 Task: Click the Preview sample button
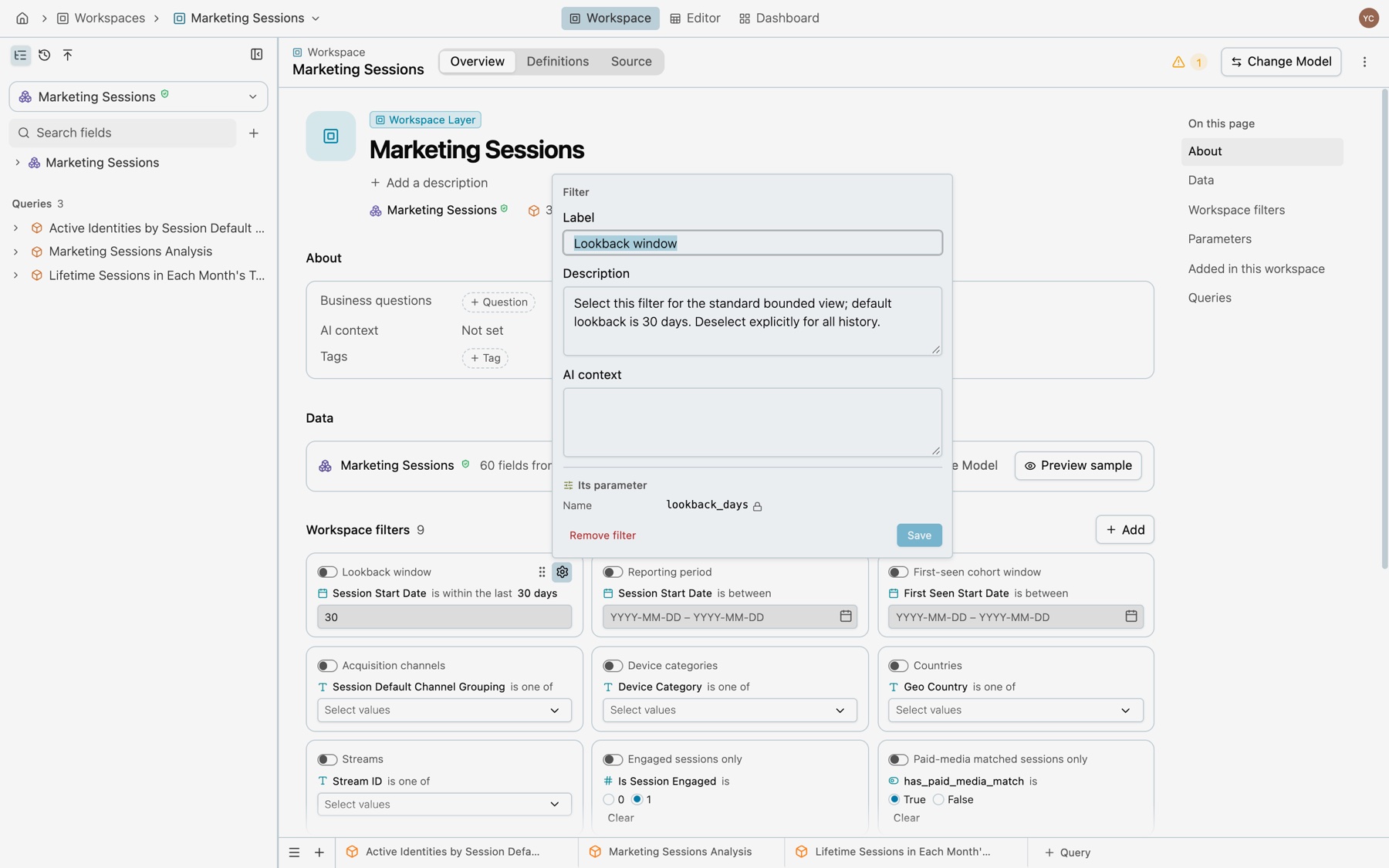pos(1078,466)
